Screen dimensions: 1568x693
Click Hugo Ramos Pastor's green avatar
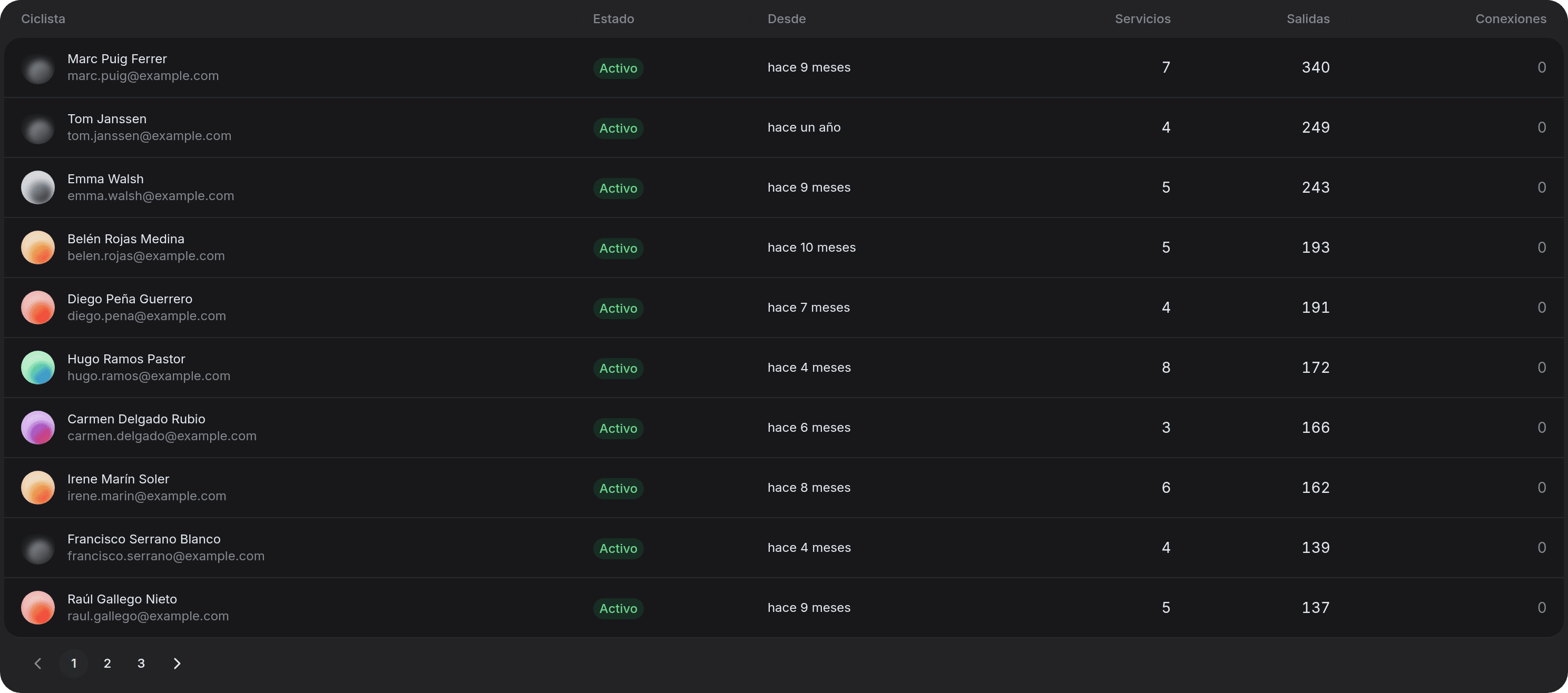click(x=38, y=368)
